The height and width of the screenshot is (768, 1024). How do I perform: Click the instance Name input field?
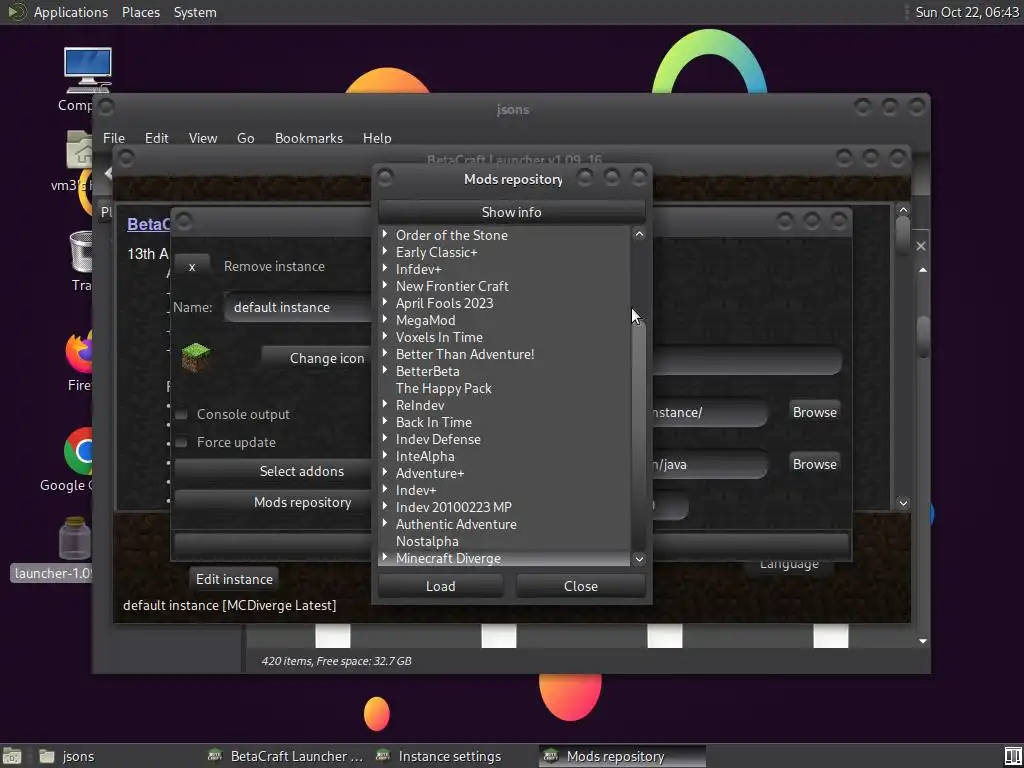pos(298,308)
